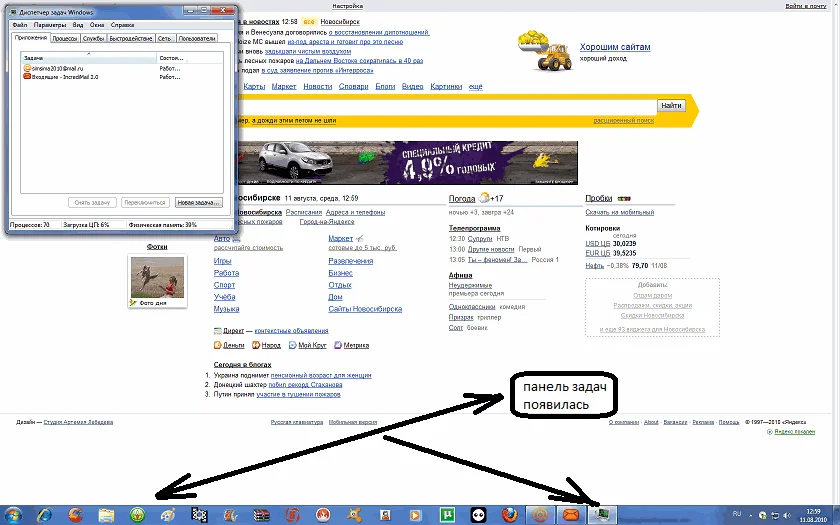Open the Нефть quote link
This screenshot has height=525, width=840.
point(595,266)
